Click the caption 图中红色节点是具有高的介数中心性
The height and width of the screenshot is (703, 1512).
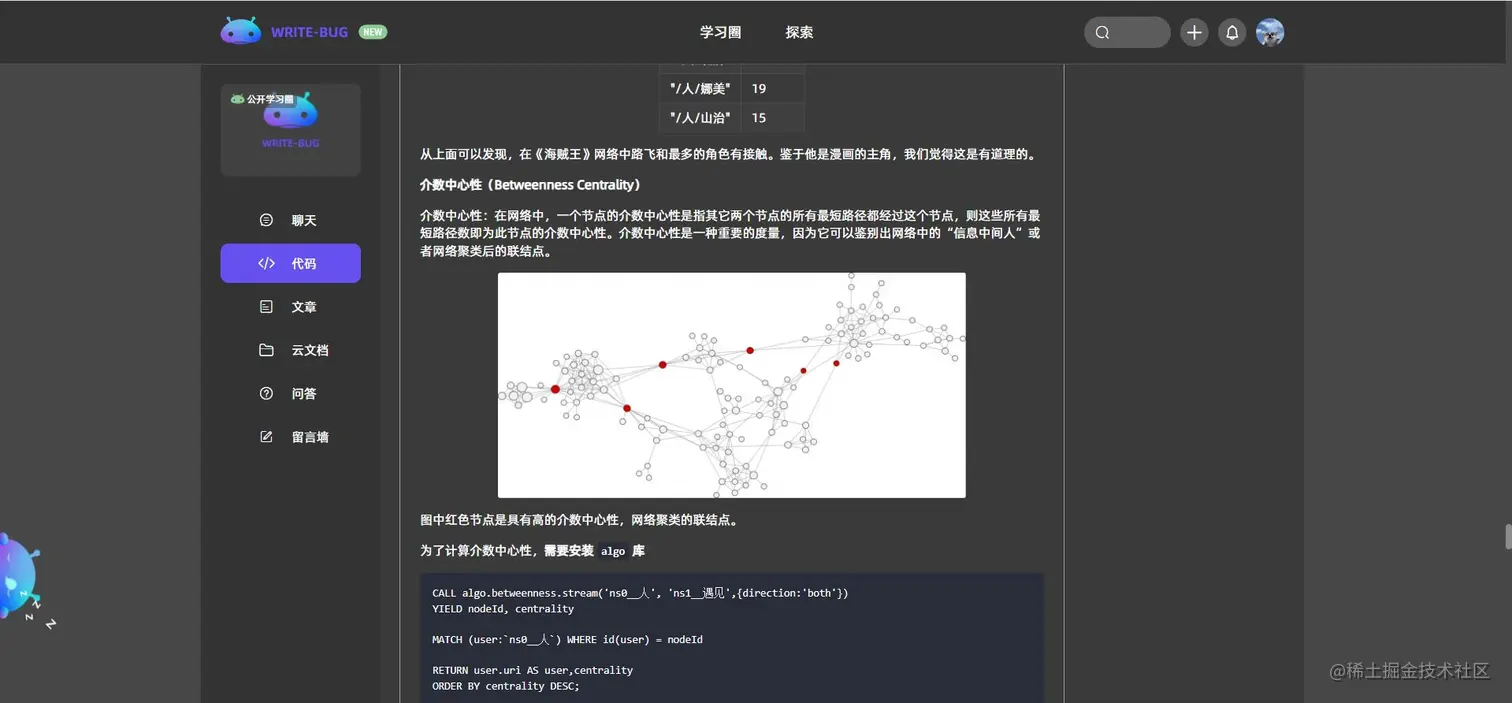579,520
